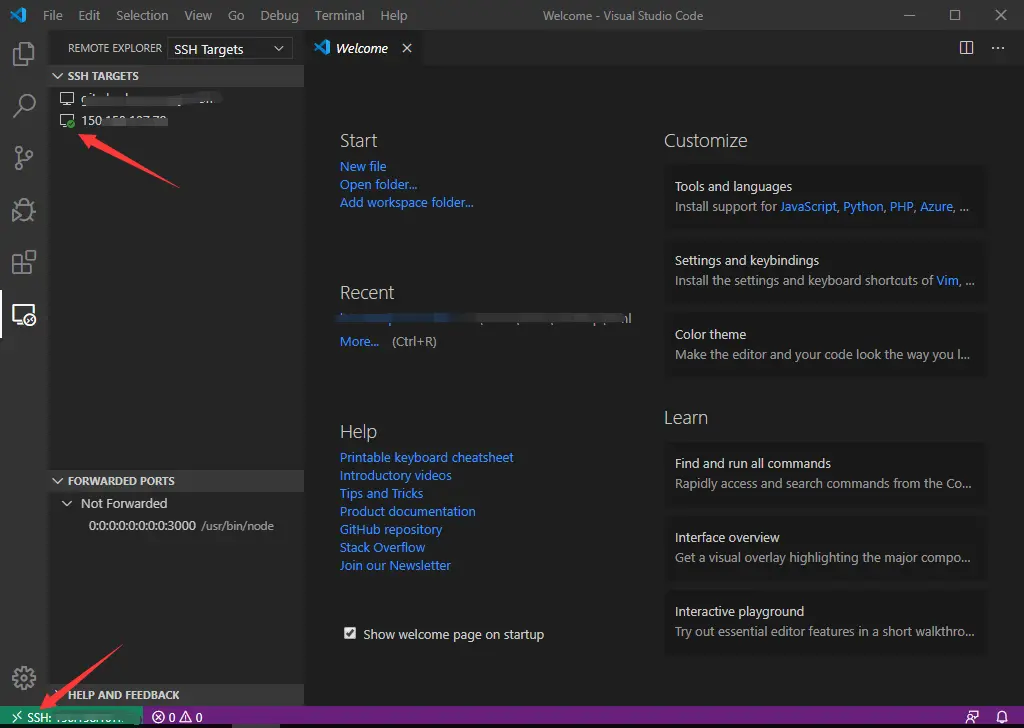Open the File menu
Image resolution: width=1024 pixels, height=728 pixels.
(52, 15)
